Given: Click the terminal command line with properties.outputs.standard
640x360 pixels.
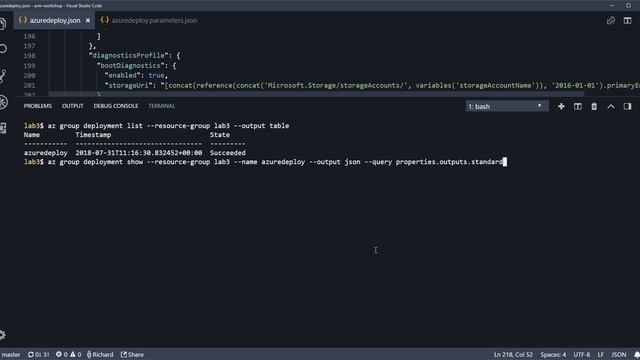Looking at the screenshot, I should [265, 162].
